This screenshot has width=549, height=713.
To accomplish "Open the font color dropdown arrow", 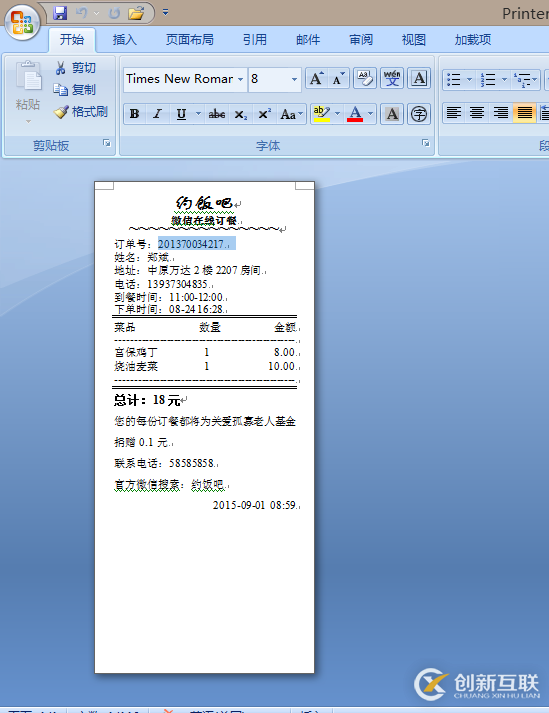I will coord(371,114).
